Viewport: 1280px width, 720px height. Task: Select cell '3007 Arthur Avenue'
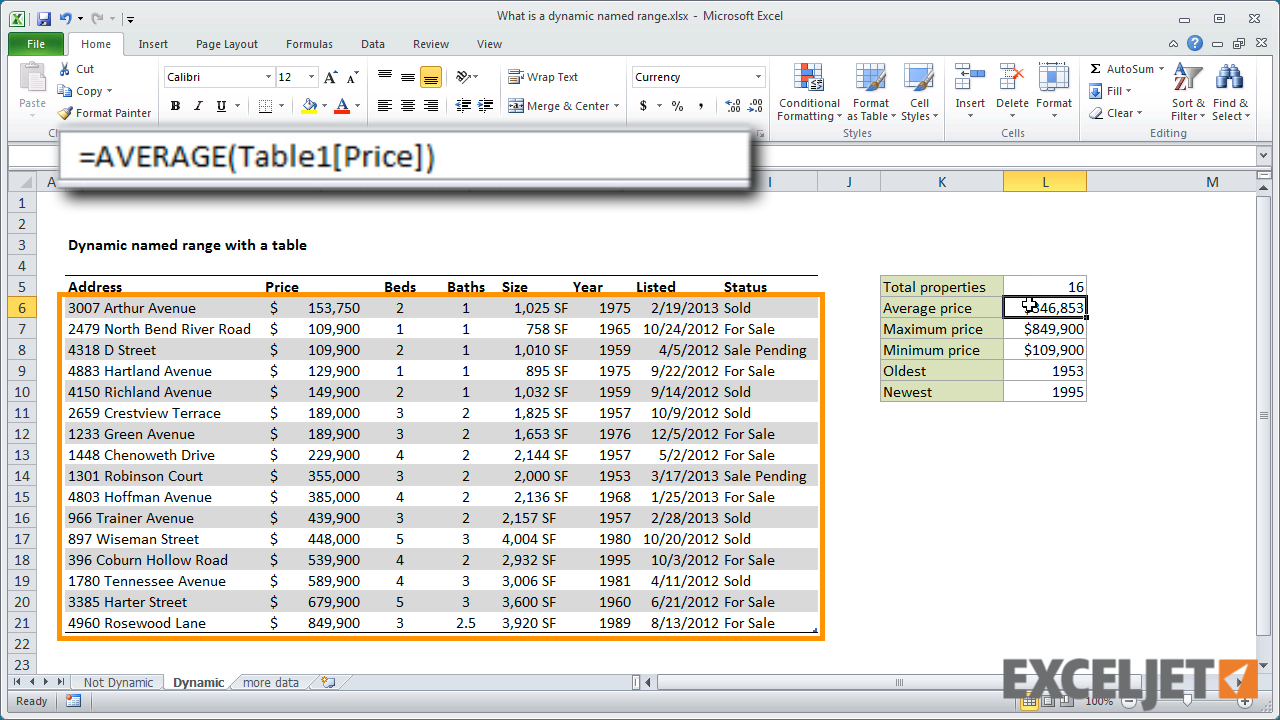[x=164, y=308]
